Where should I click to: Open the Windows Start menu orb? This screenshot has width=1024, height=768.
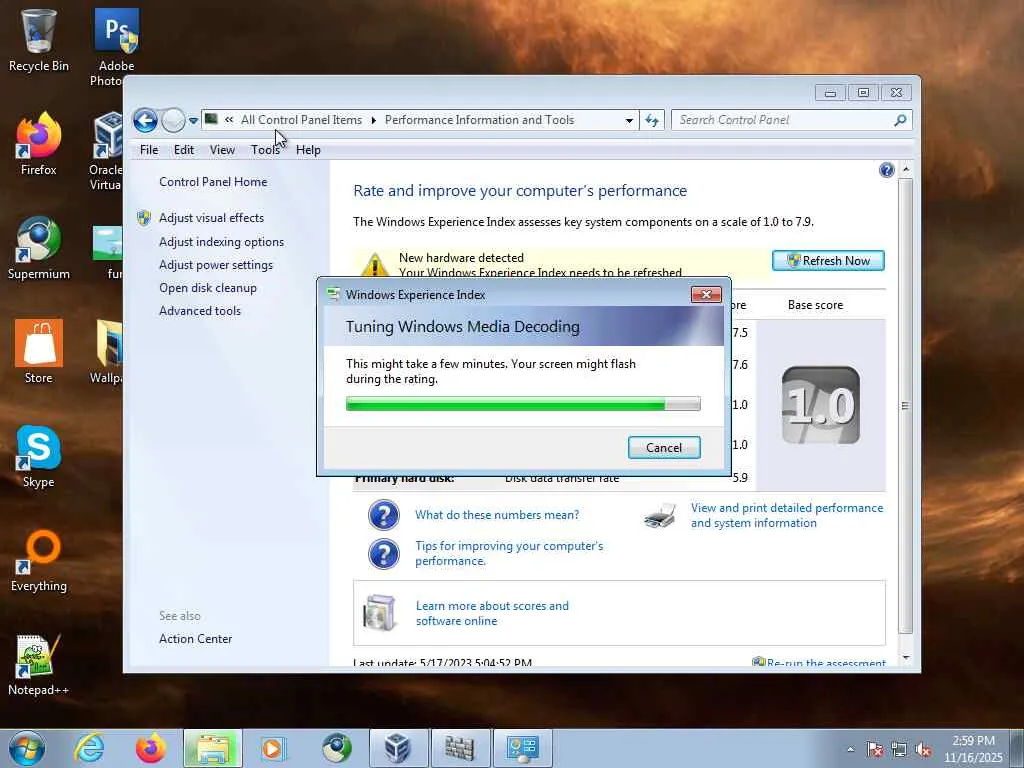click(x=27, y=748)
